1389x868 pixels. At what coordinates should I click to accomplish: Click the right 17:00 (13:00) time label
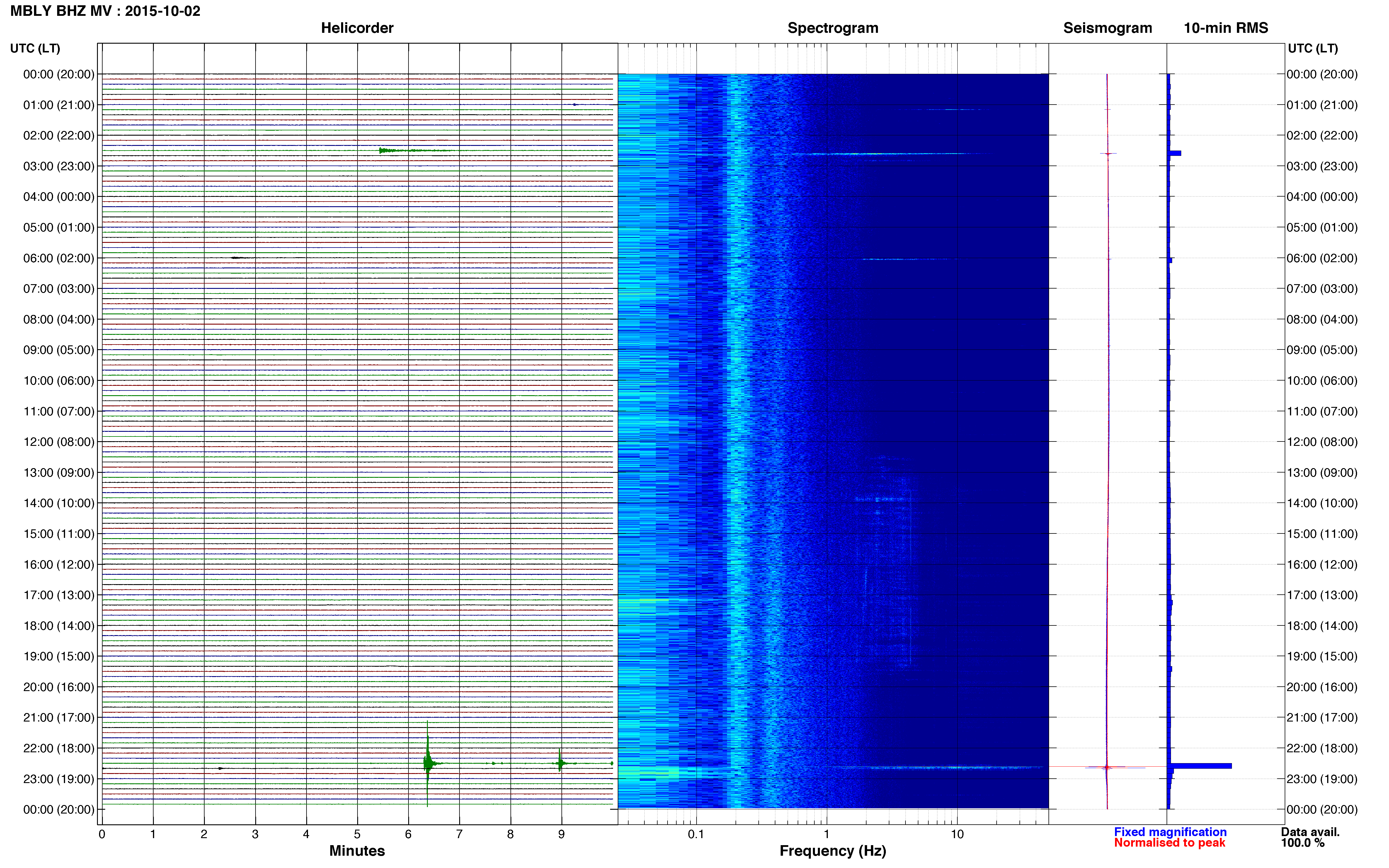click(1322, 595)
